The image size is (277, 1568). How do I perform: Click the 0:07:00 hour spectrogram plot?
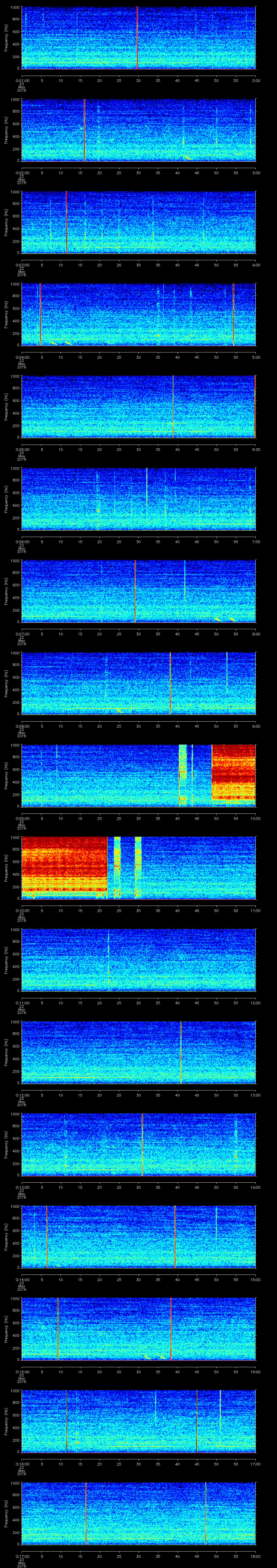(139, 591)
